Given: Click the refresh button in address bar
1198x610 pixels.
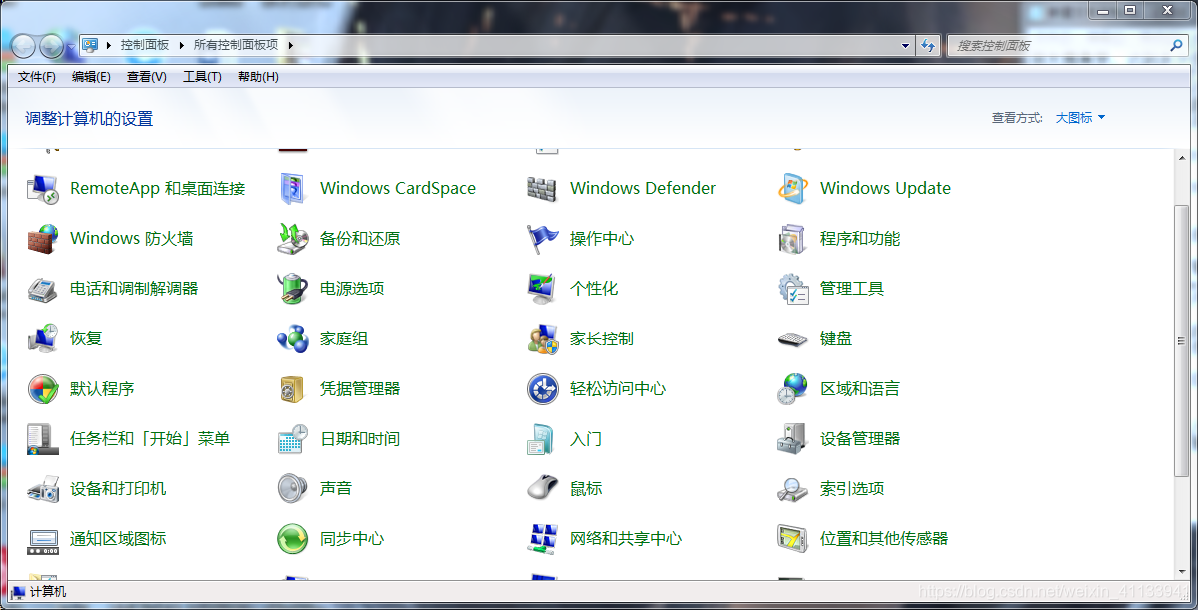Looking at the screenshot, I should click(x=928, y=45).
